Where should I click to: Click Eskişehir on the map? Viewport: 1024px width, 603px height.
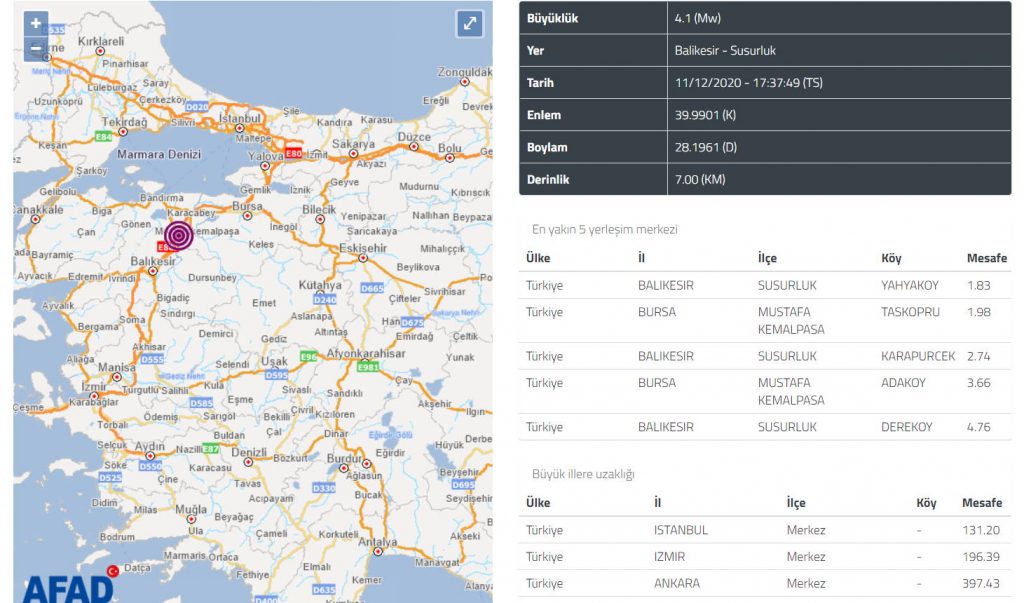[363, 248]
